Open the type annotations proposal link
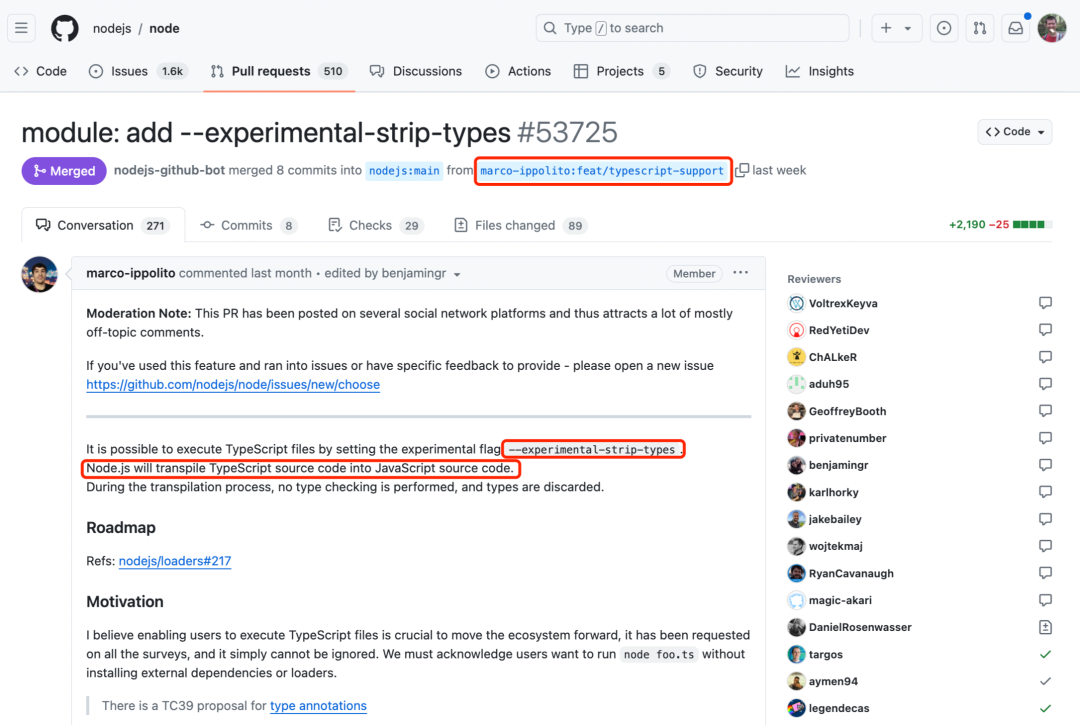The width and height of the screenshot is (1080, 725). (x=318, y=706)
